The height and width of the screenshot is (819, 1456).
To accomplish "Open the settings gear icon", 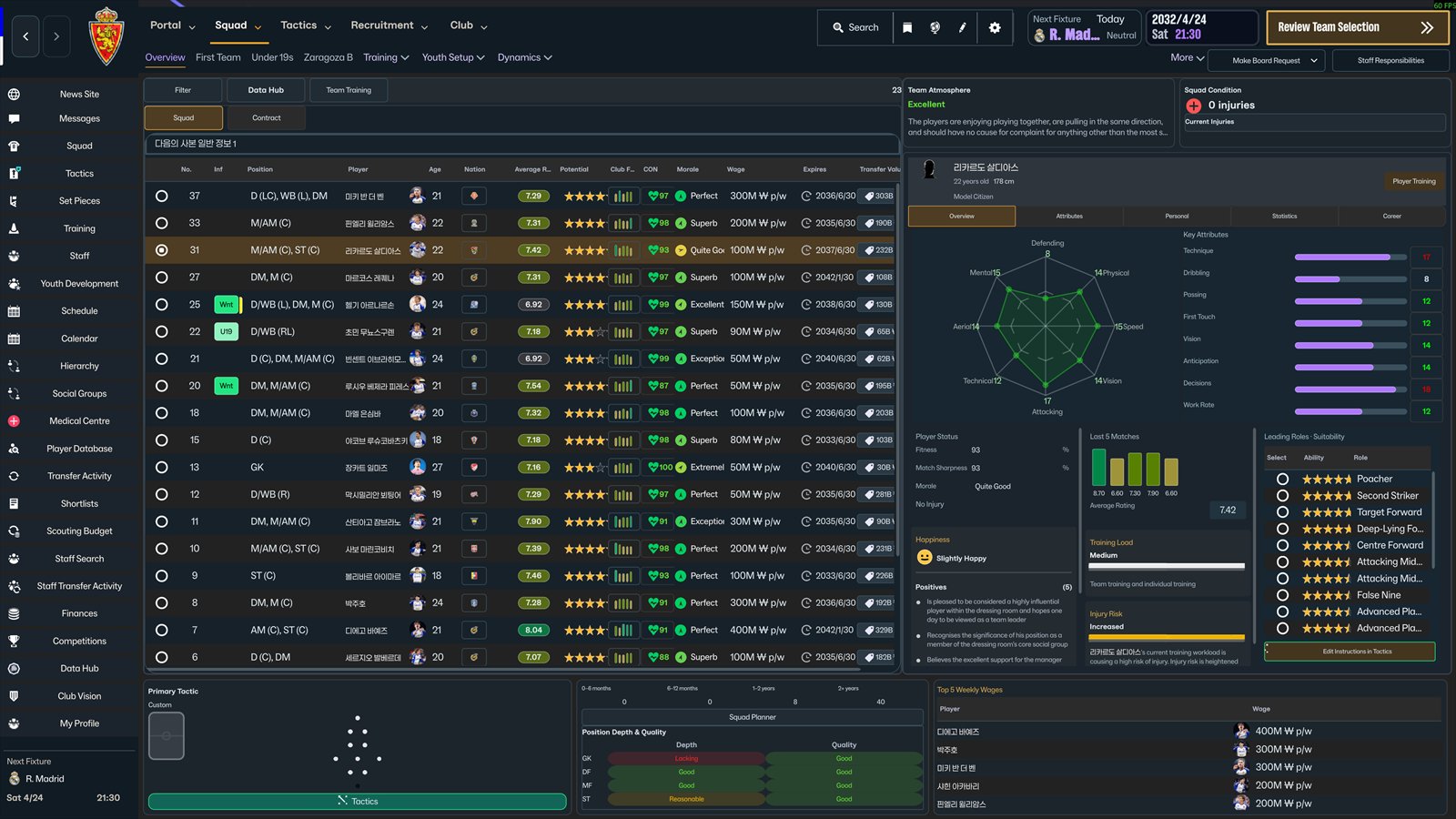I will [x=995, y=27].
